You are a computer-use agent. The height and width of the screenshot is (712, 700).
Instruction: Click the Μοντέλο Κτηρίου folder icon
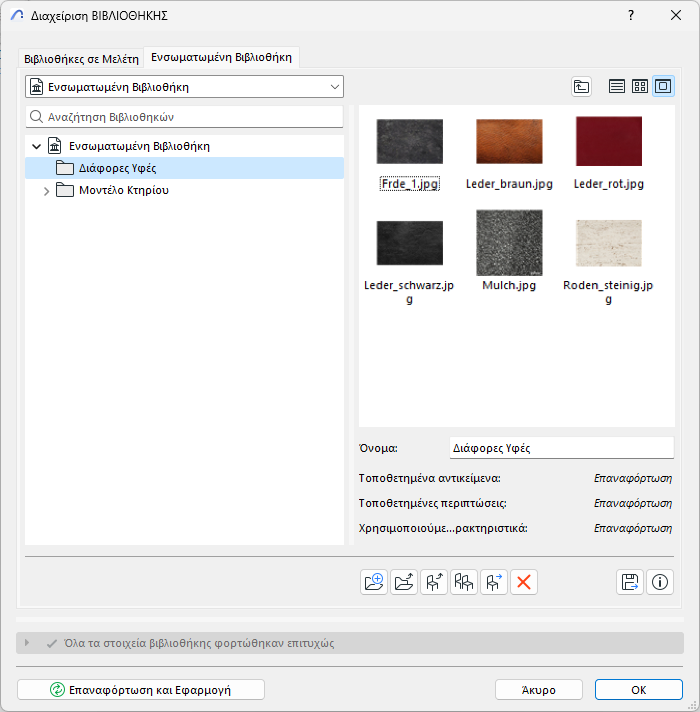tap(65, 190)
